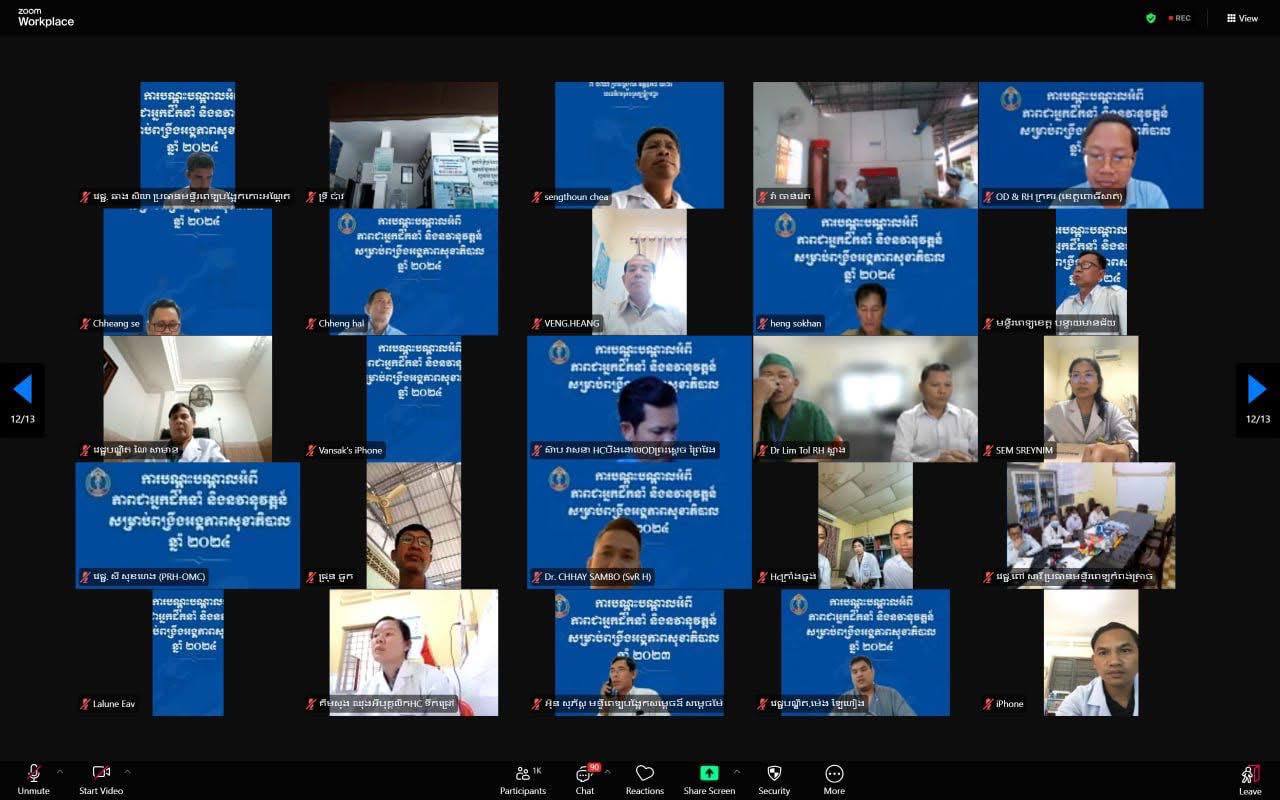Select the Dr. CHHAY SAMBO video tile
Viewport: 1280px width, 800px height.
[x=639, y=525]
